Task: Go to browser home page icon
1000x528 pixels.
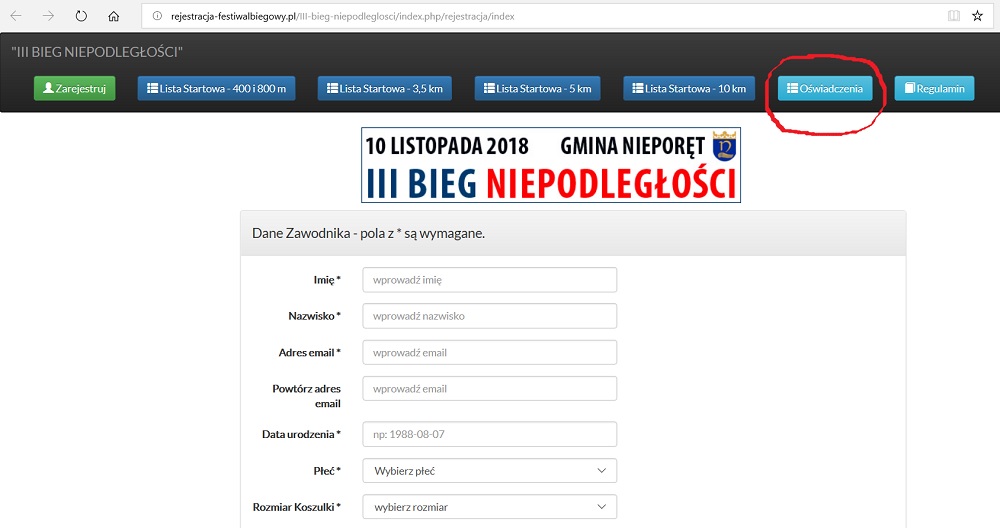Action: [x=113, y=16]
